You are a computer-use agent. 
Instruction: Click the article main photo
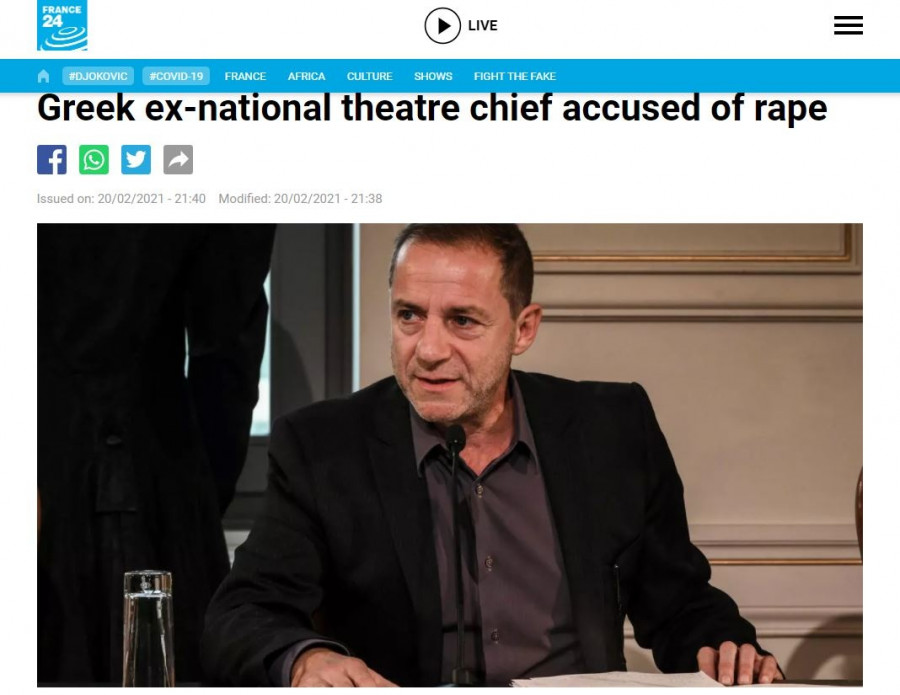point(450,454)
